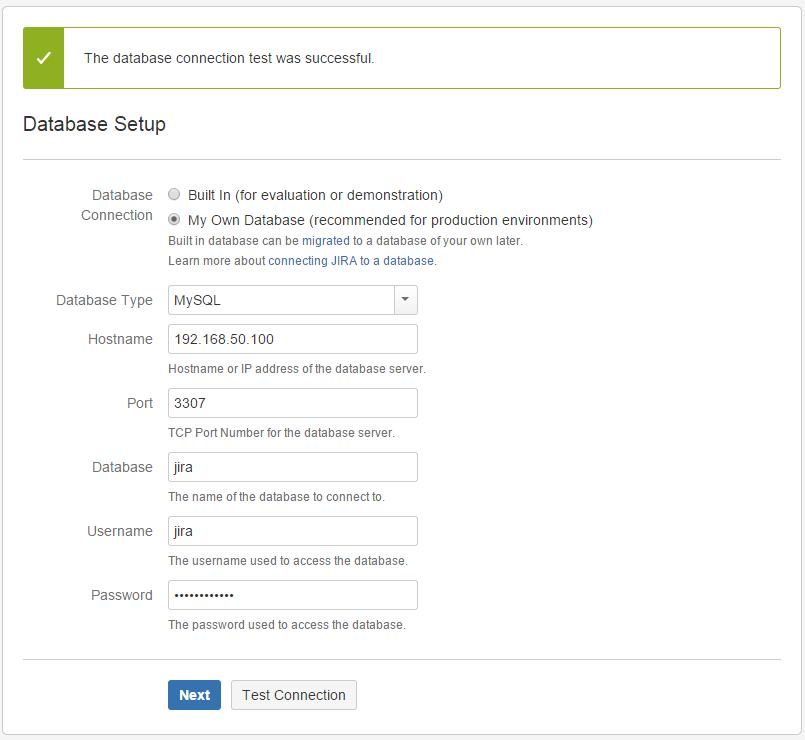Click the masked Password input field

(292, 595)
